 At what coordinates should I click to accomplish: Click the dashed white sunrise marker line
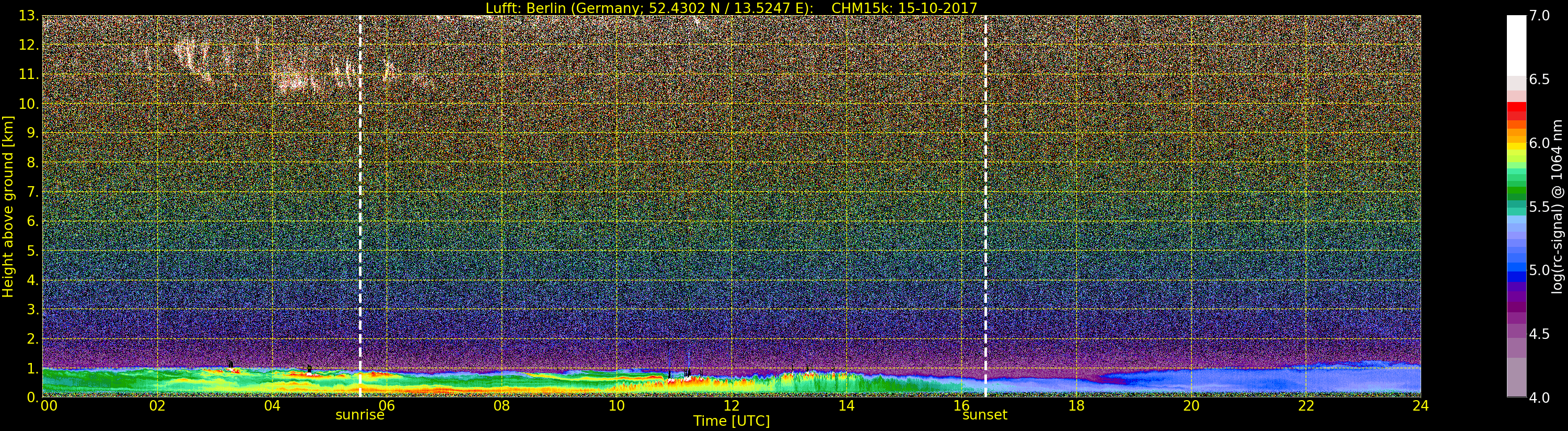(x=361, y=206)
